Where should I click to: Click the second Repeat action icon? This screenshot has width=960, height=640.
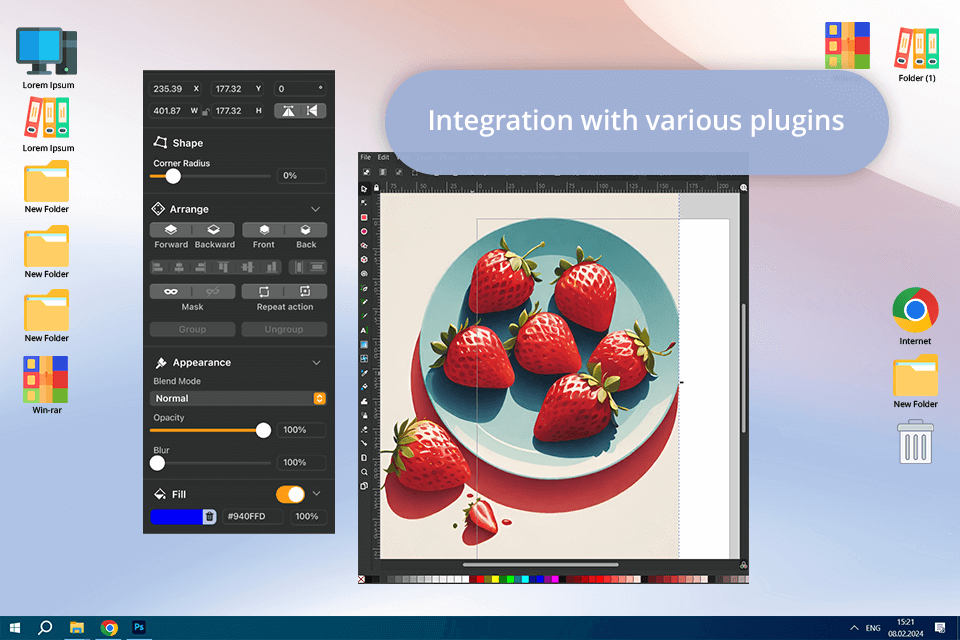tap(306, 292)
